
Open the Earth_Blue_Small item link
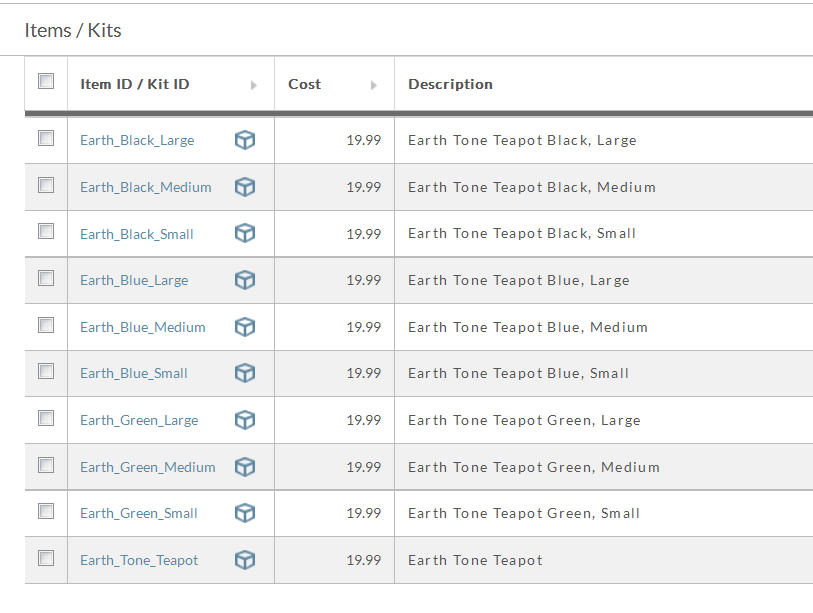[x=134, y=373]
